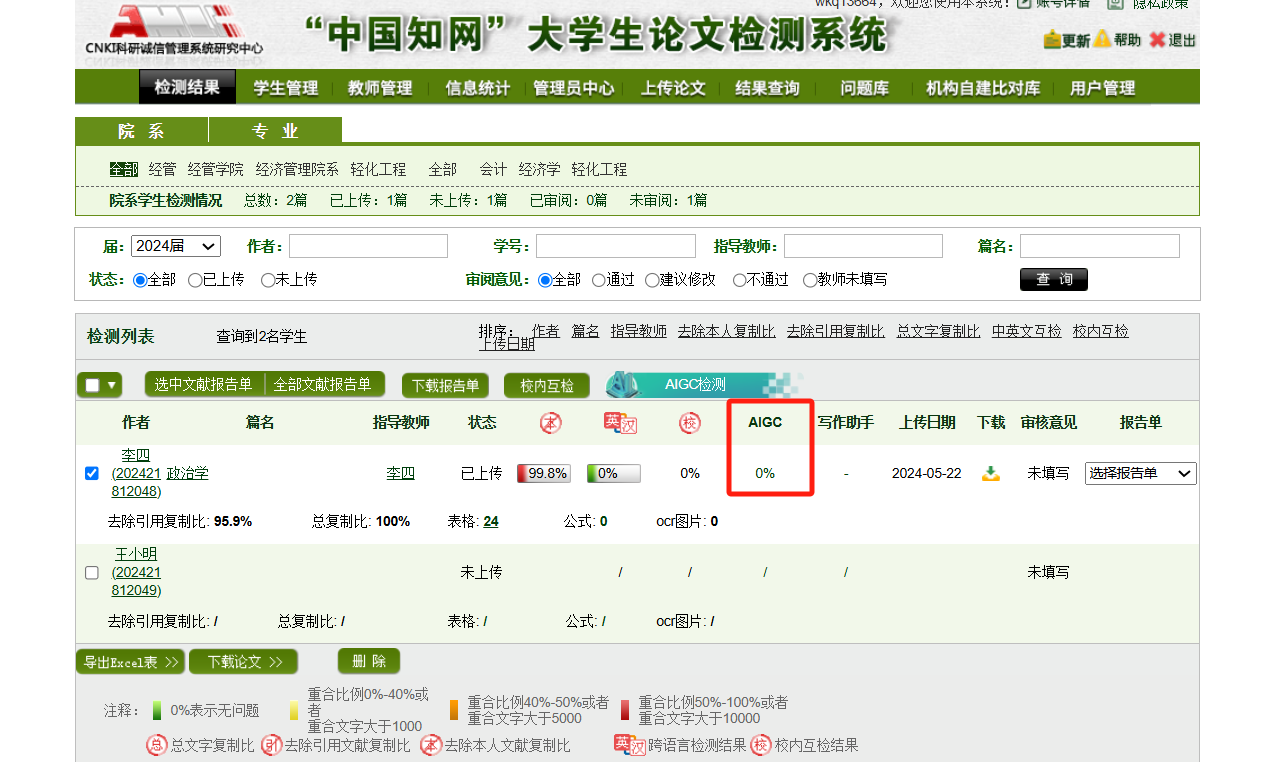The image size is (1276, 762).
Task: Click the 帮助 help warning icon
Action: tap(1102, 40)
